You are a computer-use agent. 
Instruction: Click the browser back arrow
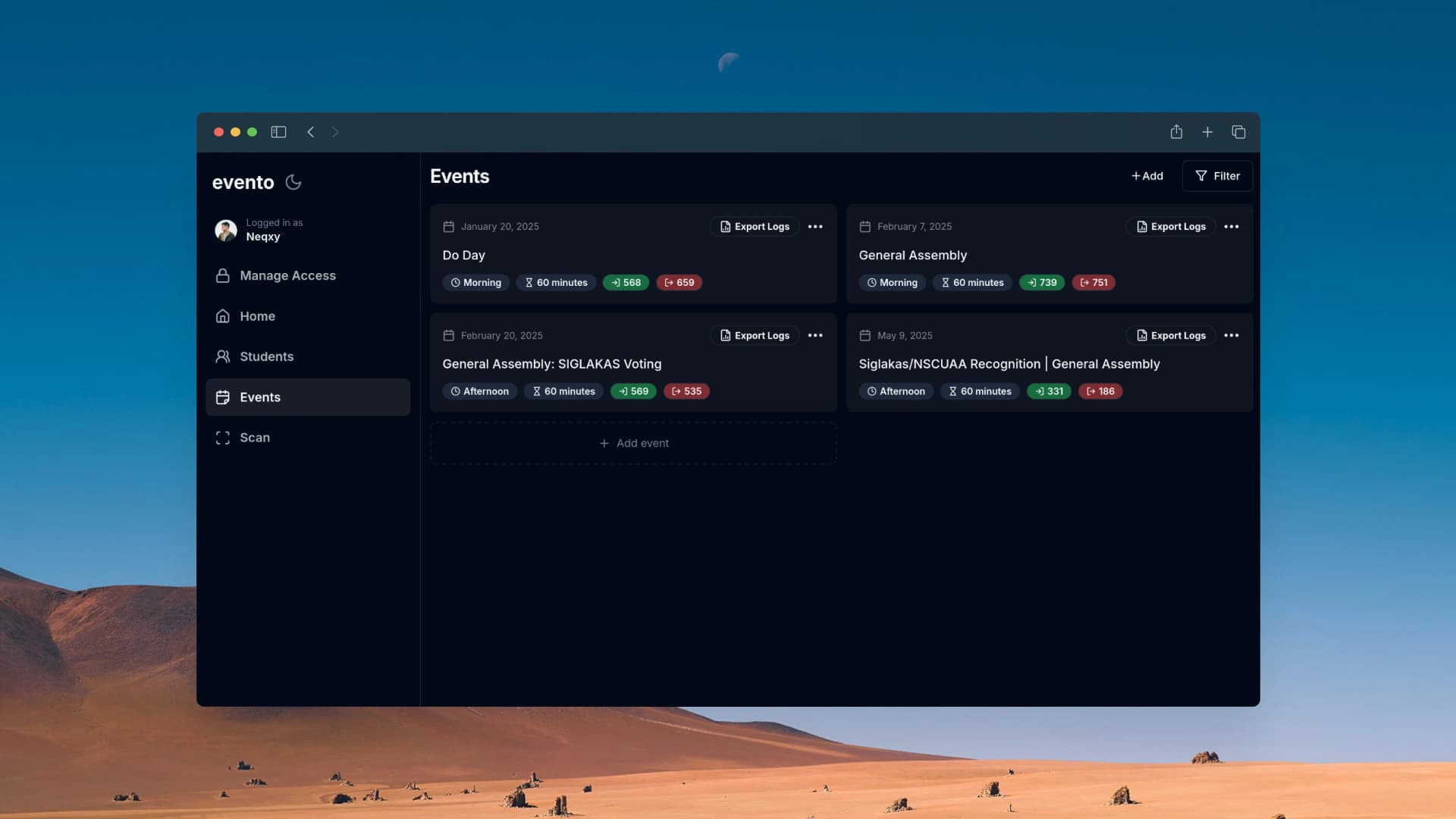tap(310, 132)
